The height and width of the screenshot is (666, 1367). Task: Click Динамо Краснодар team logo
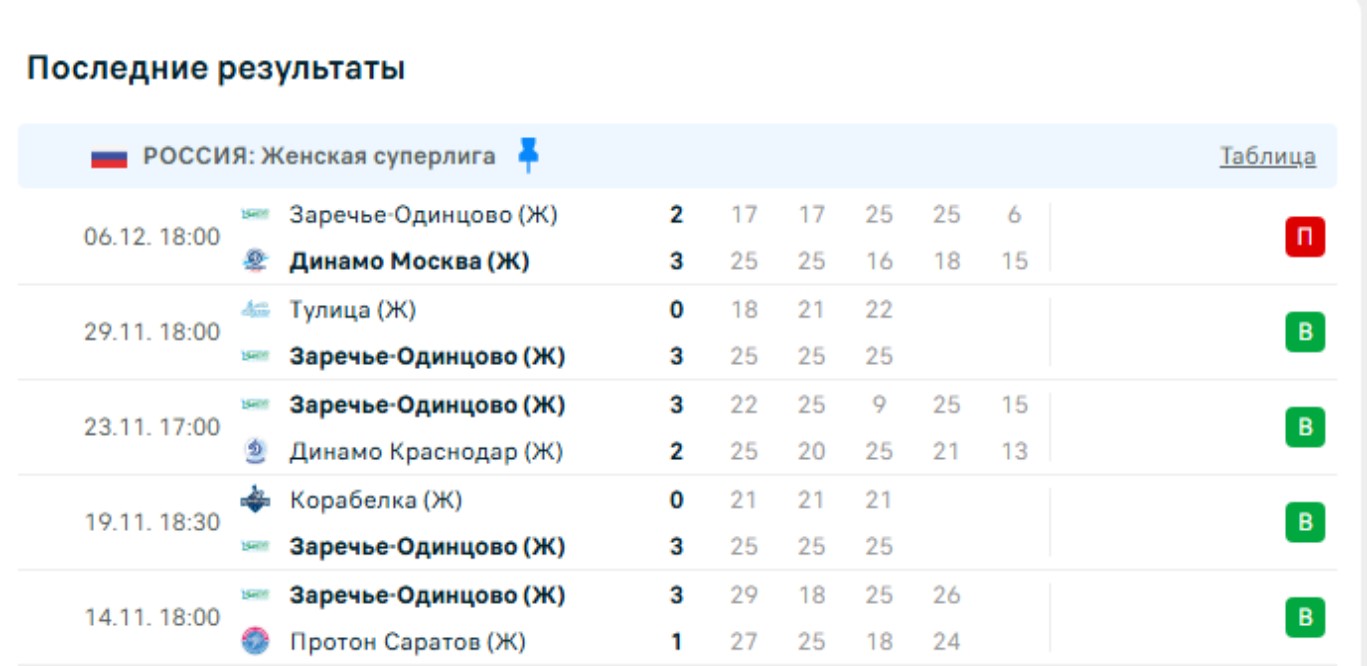point(256,452)
